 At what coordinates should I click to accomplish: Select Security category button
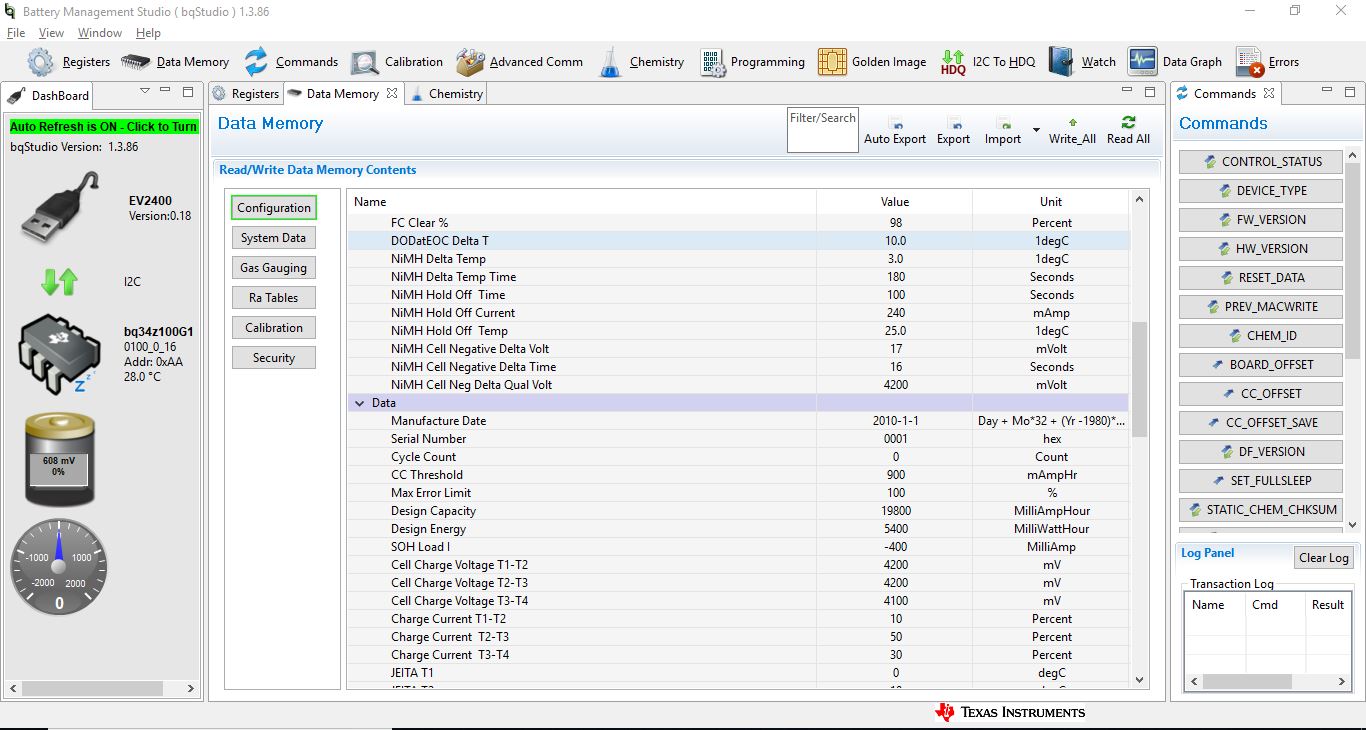[x=274, y=358]
